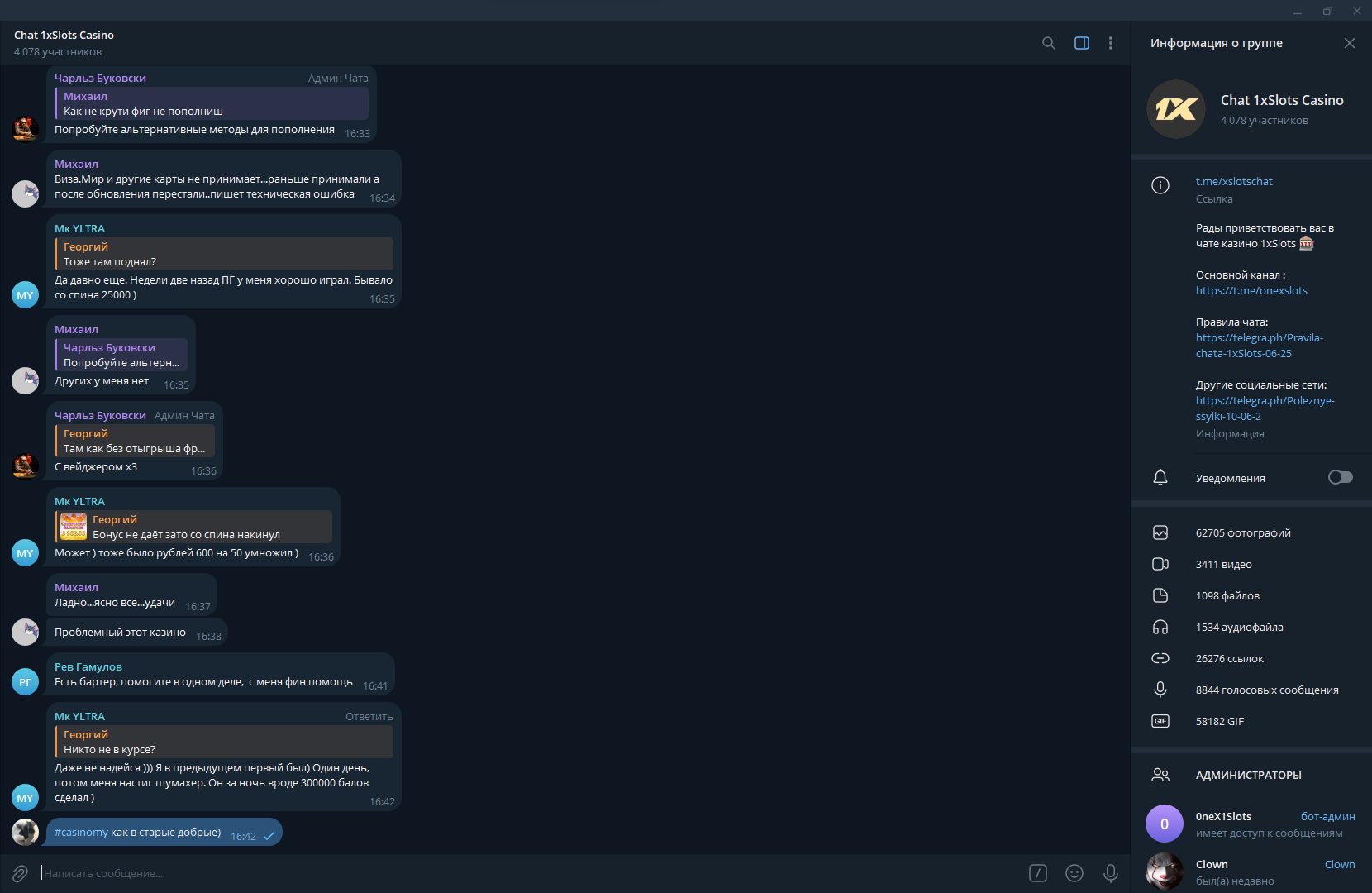Toggle the side panel layout icon
The image size is (1372, 893).
1081,43
